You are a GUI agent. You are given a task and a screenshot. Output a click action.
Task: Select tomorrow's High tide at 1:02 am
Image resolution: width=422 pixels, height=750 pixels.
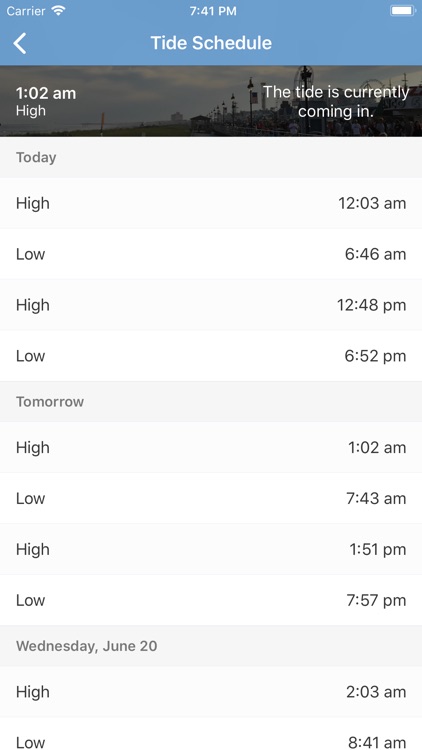point(211,448)
